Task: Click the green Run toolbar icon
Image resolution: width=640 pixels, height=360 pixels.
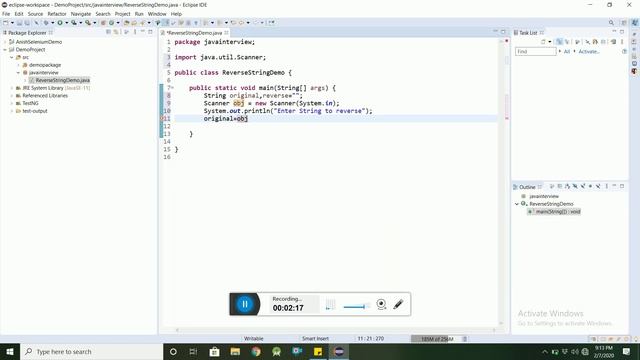Action: 60,23
